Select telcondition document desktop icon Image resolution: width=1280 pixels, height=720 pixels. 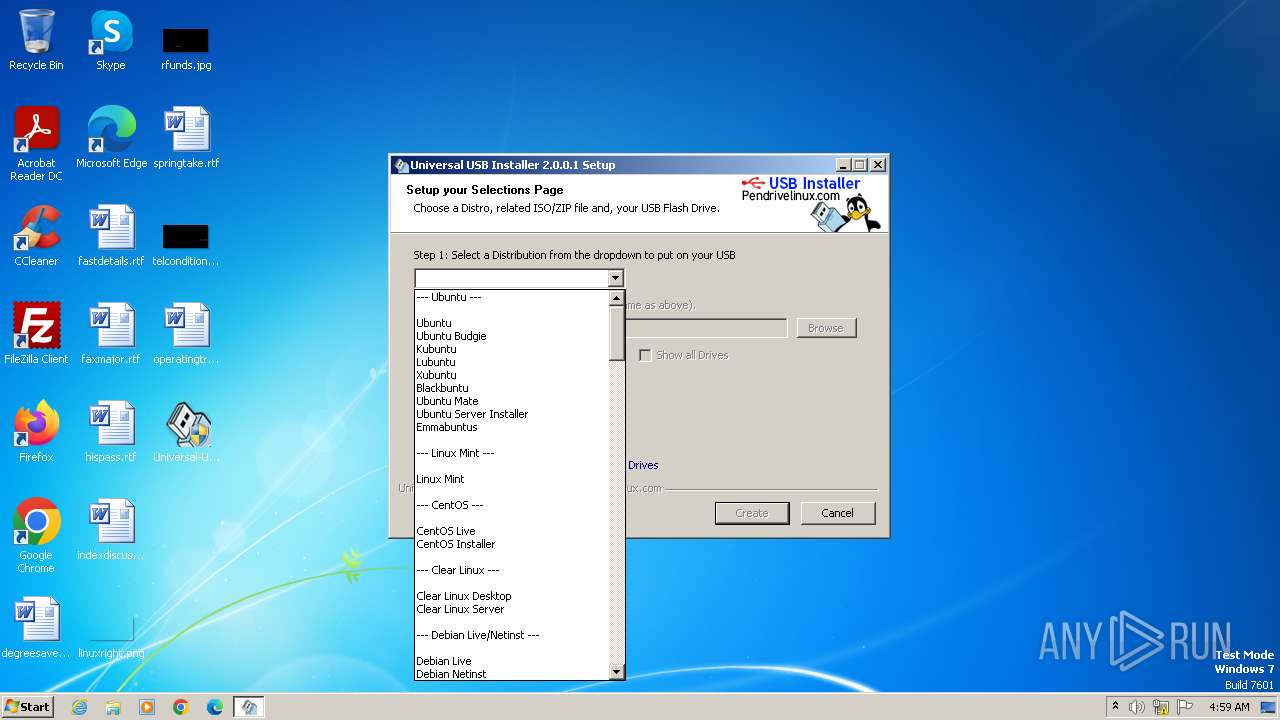(x=186, y=243)
